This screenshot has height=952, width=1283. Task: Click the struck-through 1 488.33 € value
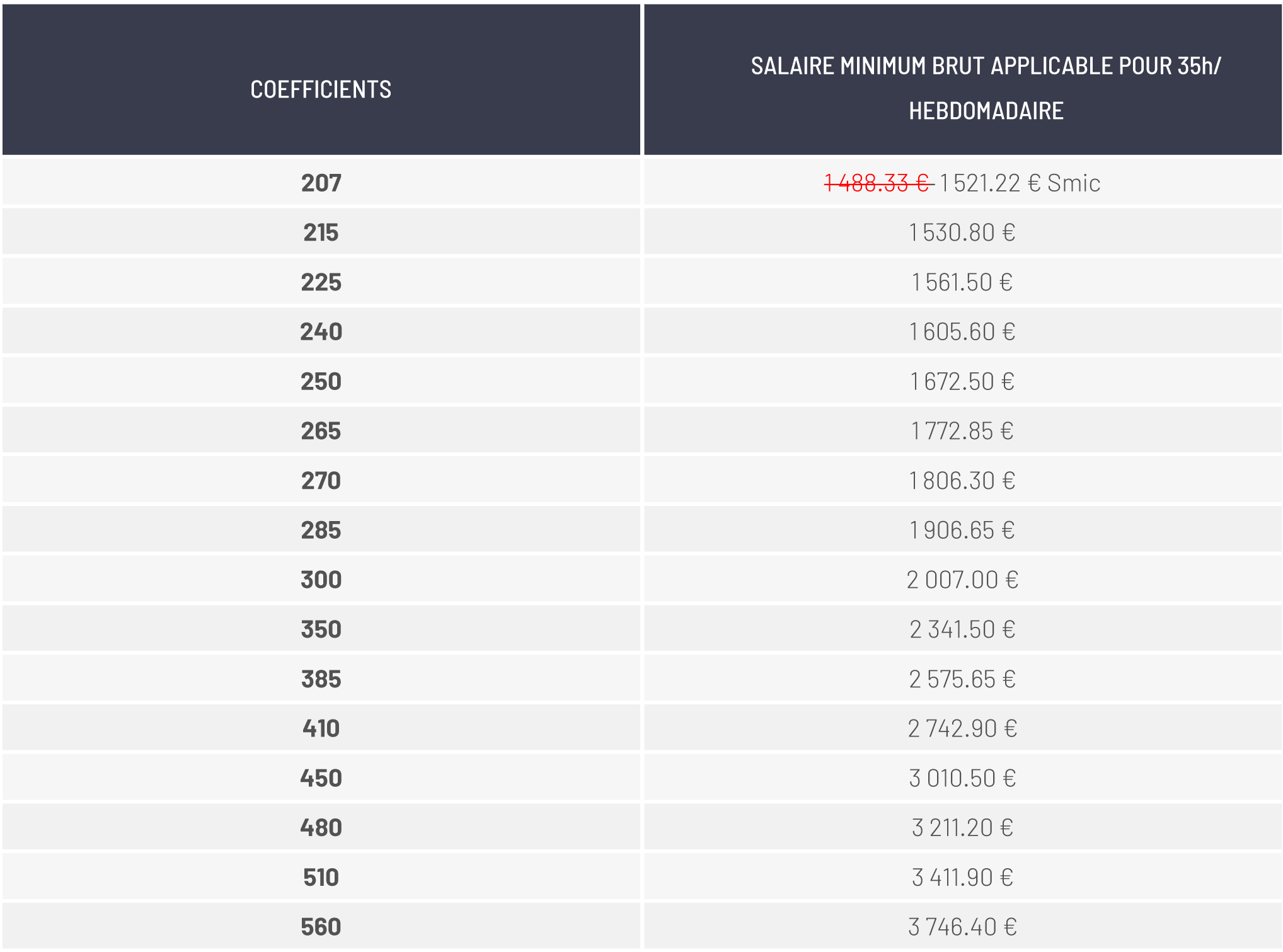coord(878,183)
